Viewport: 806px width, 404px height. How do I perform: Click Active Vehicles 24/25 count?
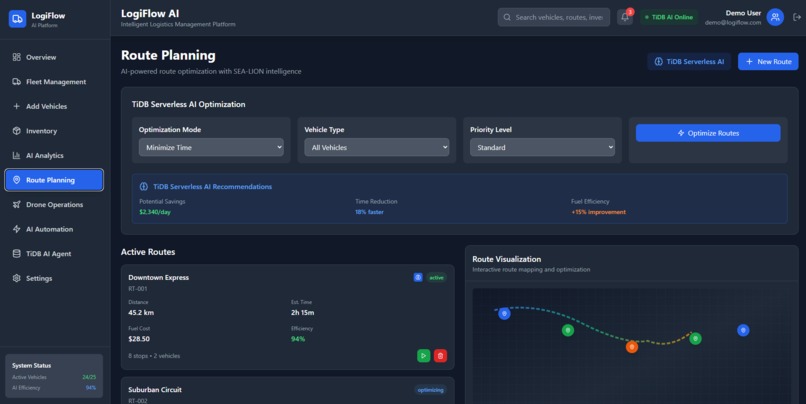tap(89, 377)
